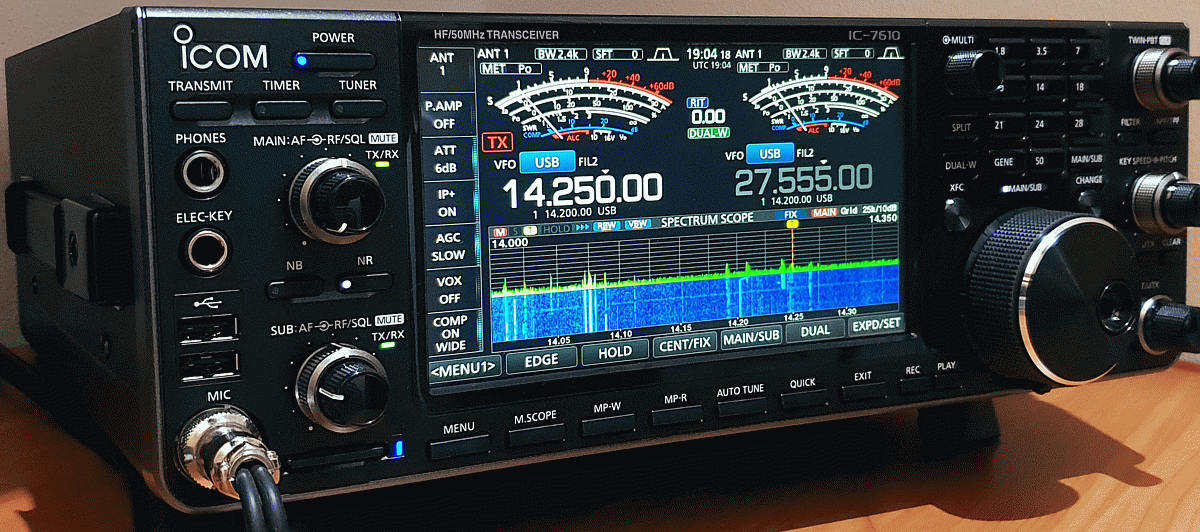
Task: Push the NB noise blanker button
Action: click(x=294, y=289)
